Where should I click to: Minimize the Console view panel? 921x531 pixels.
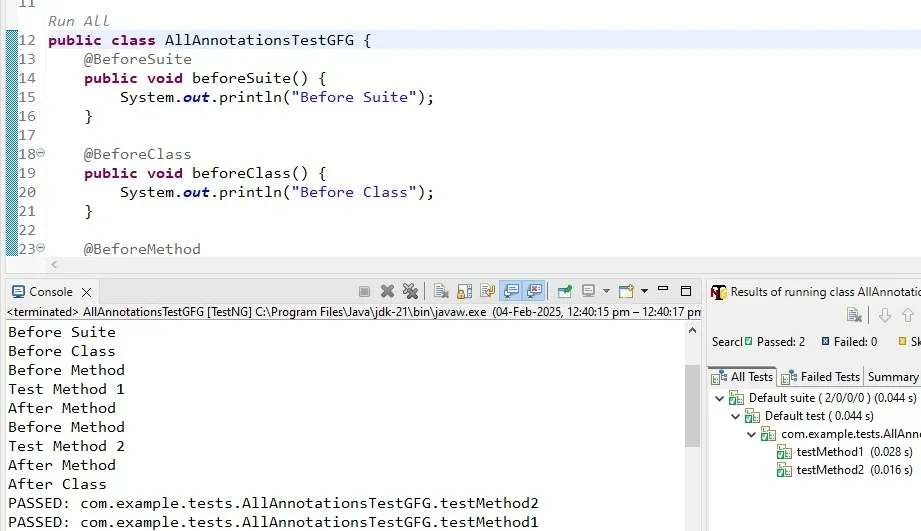[x=663, y=290]
